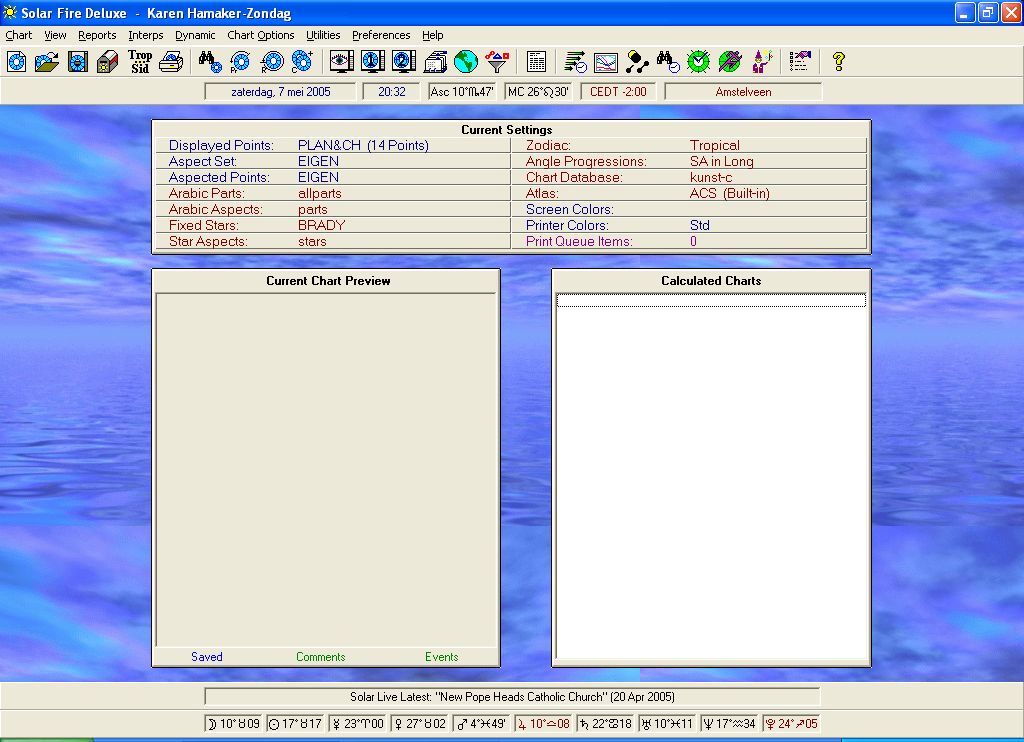Click the green clock icon
The height and width of the screenshot is (742, 1024).
click(x=698, y=62)
